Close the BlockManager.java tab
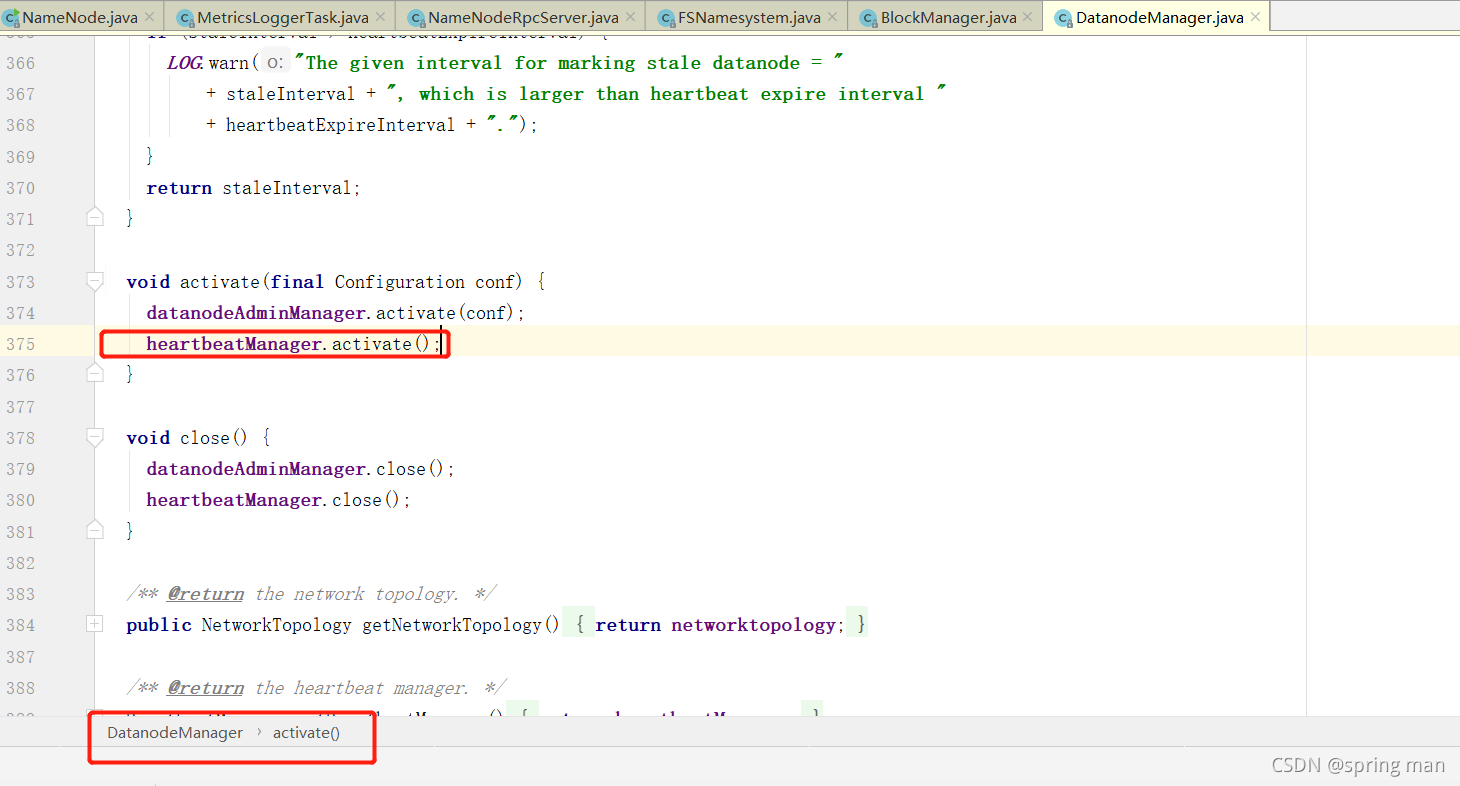Viewport: 1460px width, 786px height. click(1029, 18)
